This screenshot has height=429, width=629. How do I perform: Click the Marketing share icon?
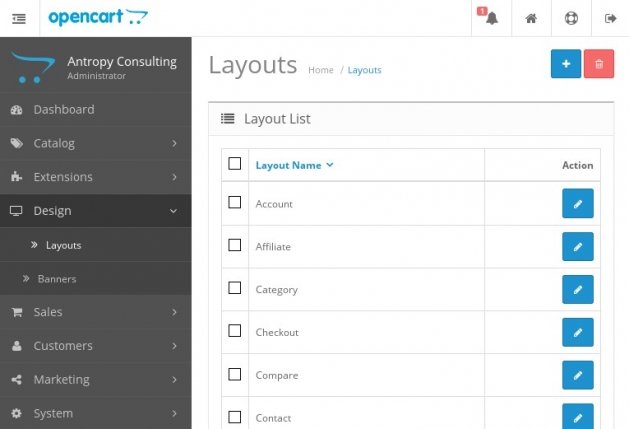click(16, 380)
